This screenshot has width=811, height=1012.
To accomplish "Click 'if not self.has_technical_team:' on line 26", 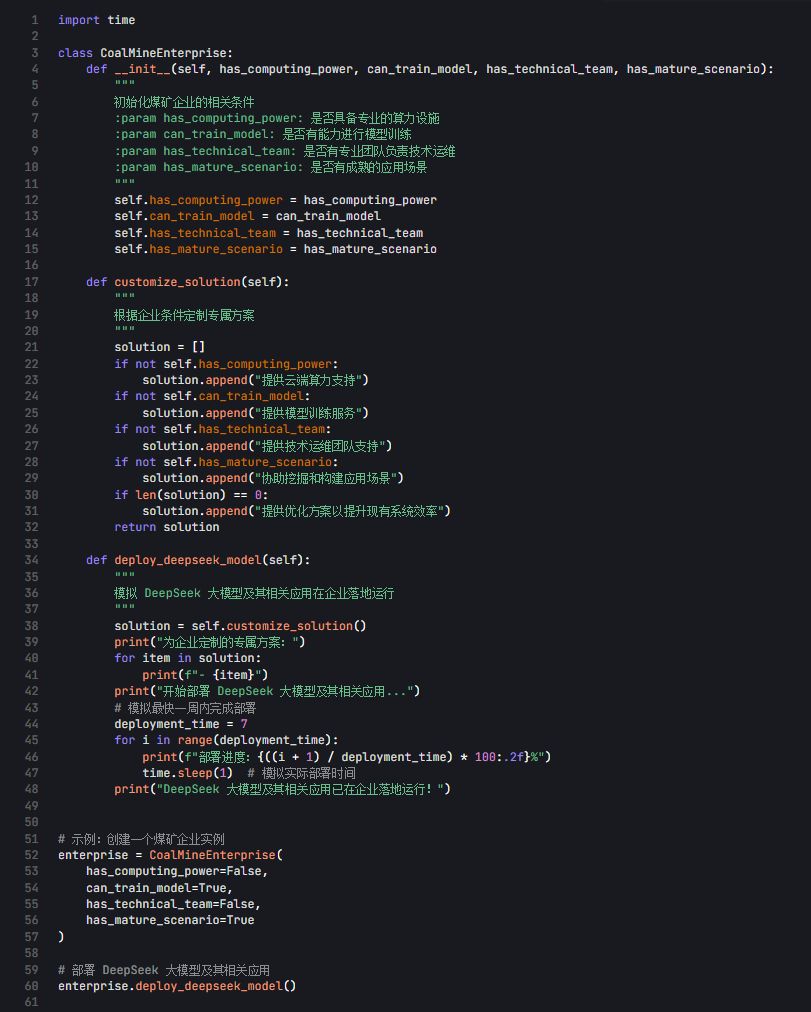I will click(x=223, y=429).
